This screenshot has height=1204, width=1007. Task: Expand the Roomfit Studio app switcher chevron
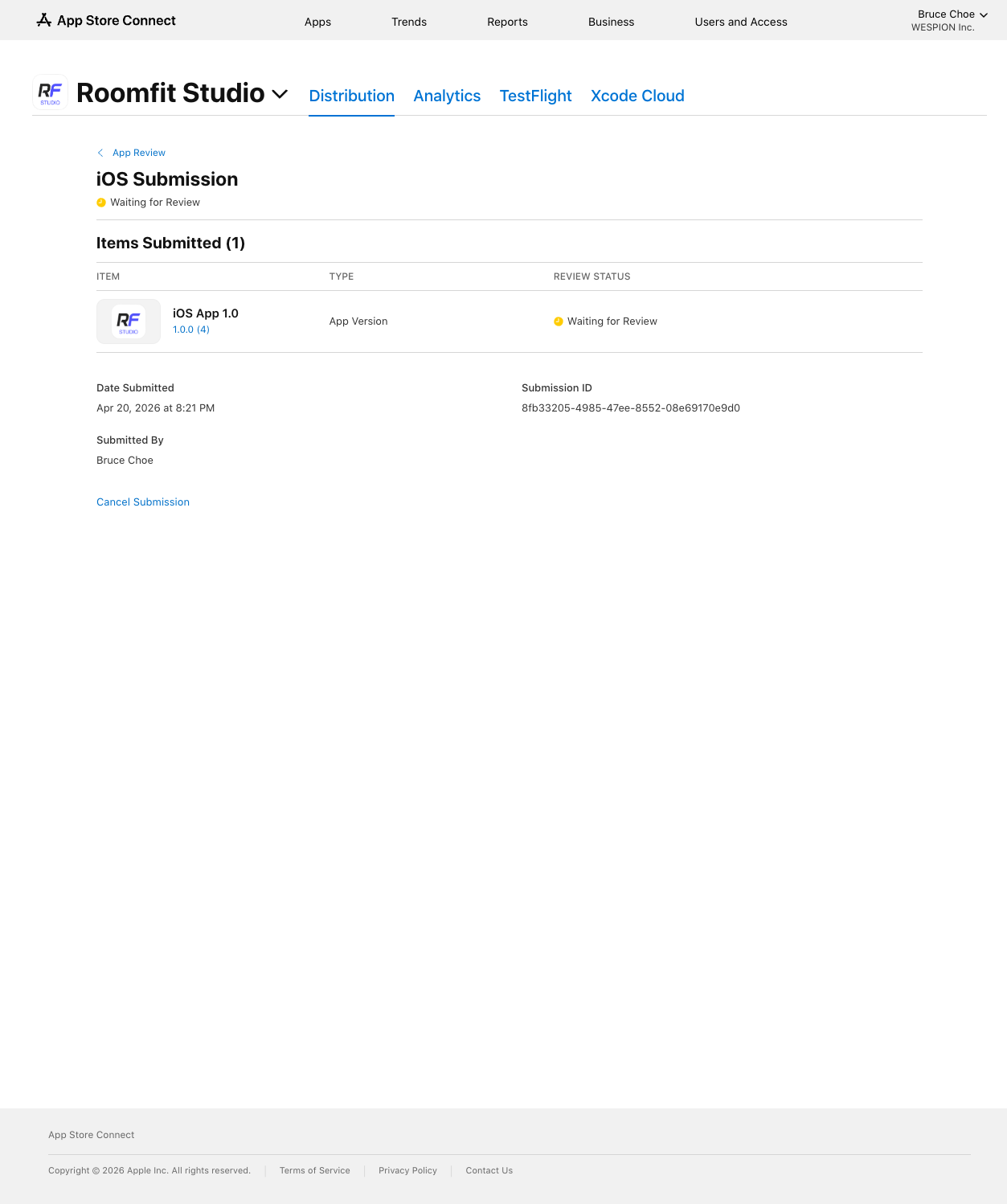point(280,94)
